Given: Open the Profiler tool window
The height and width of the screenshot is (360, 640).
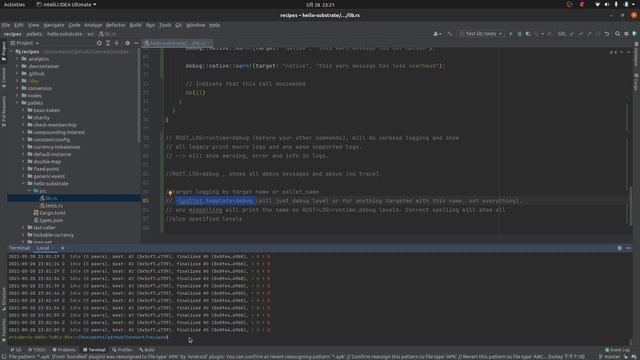Looking at the screenshot, I should click(x=122, y=350).
